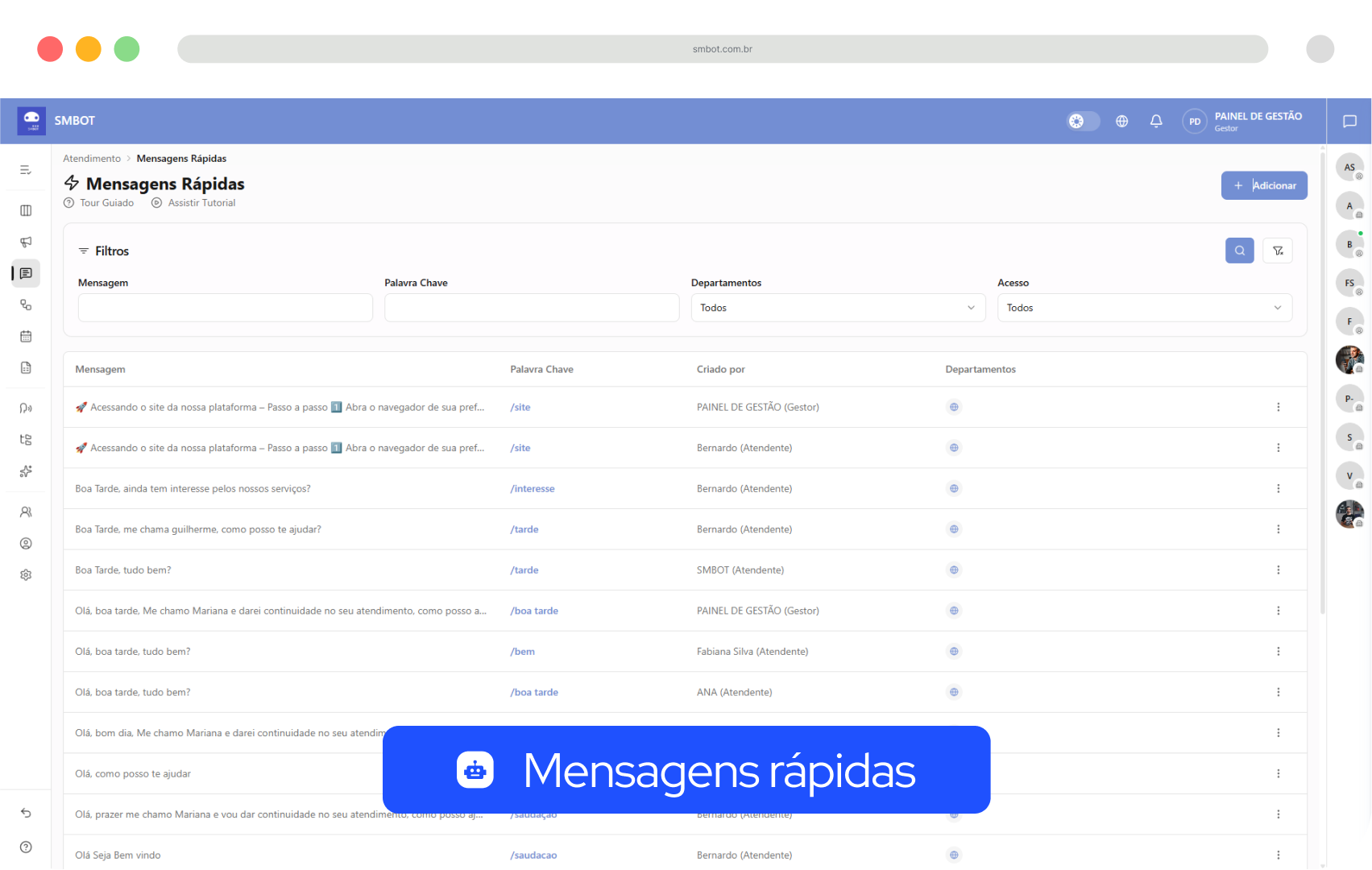This screenshot has height=870, width=1372.
Task: Open the kanban columns sidebar icon
Action: (x=26, y=210)
